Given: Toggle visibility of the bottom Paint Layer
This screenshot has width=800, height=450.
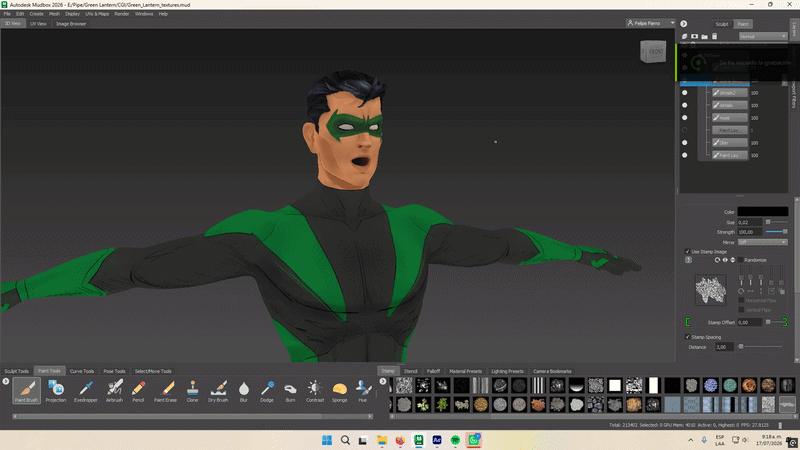Looking at the screenshot, I should tap(685, 155).
